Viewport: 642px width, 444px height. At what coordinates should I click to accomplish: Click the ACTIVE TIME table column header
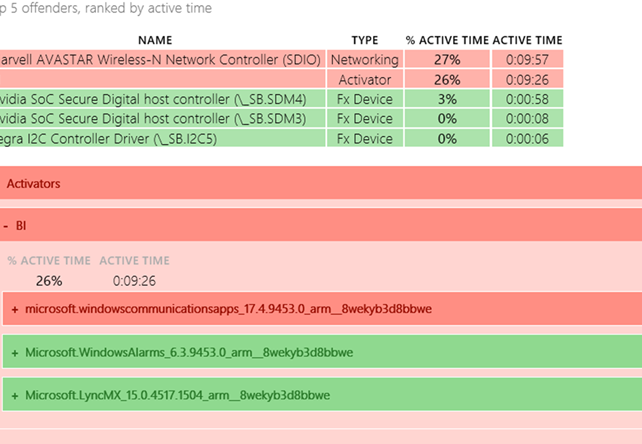(527, 40)
